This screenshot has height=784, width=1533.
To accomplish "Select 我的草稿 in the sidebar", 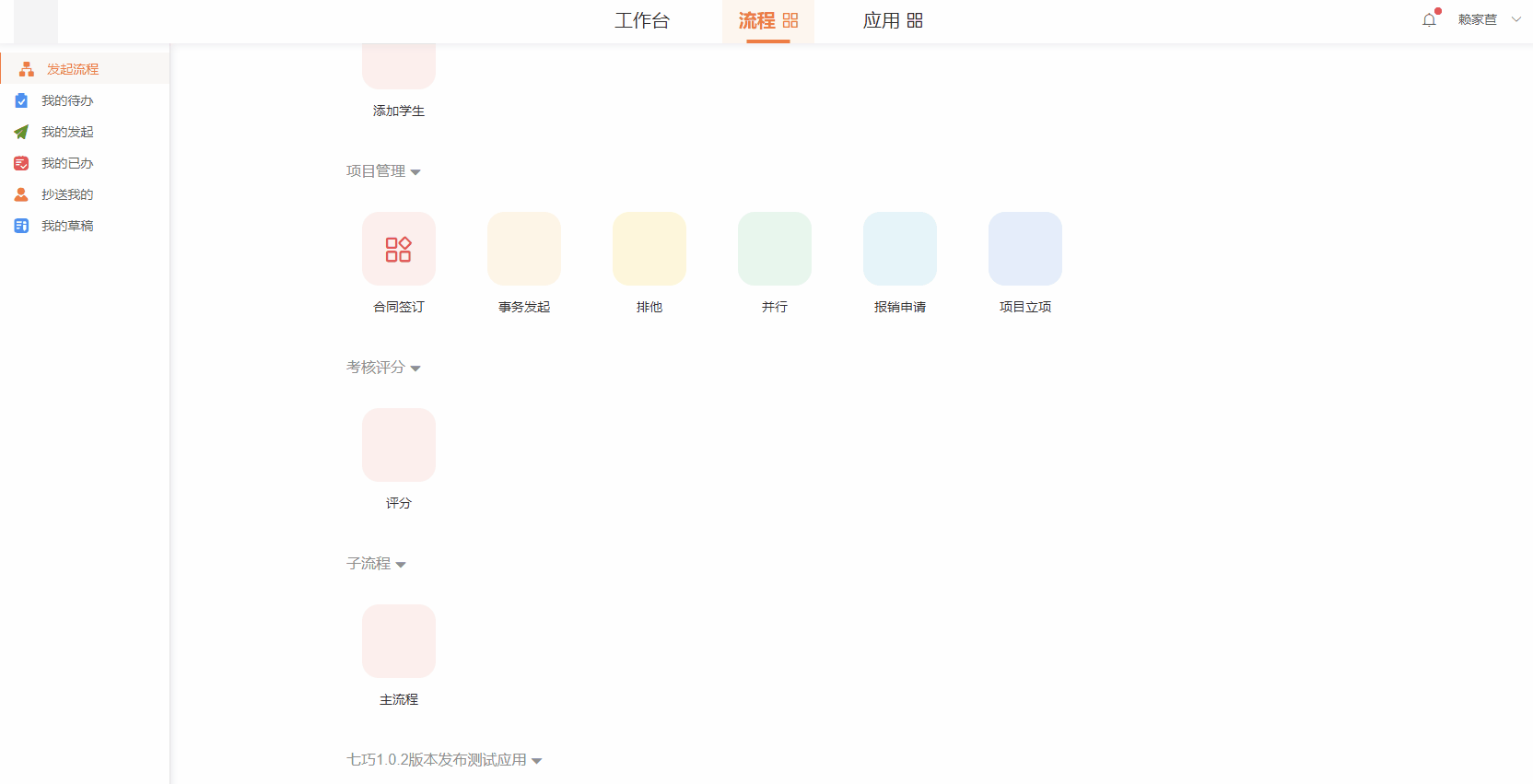I will click(x=85, y=226).
